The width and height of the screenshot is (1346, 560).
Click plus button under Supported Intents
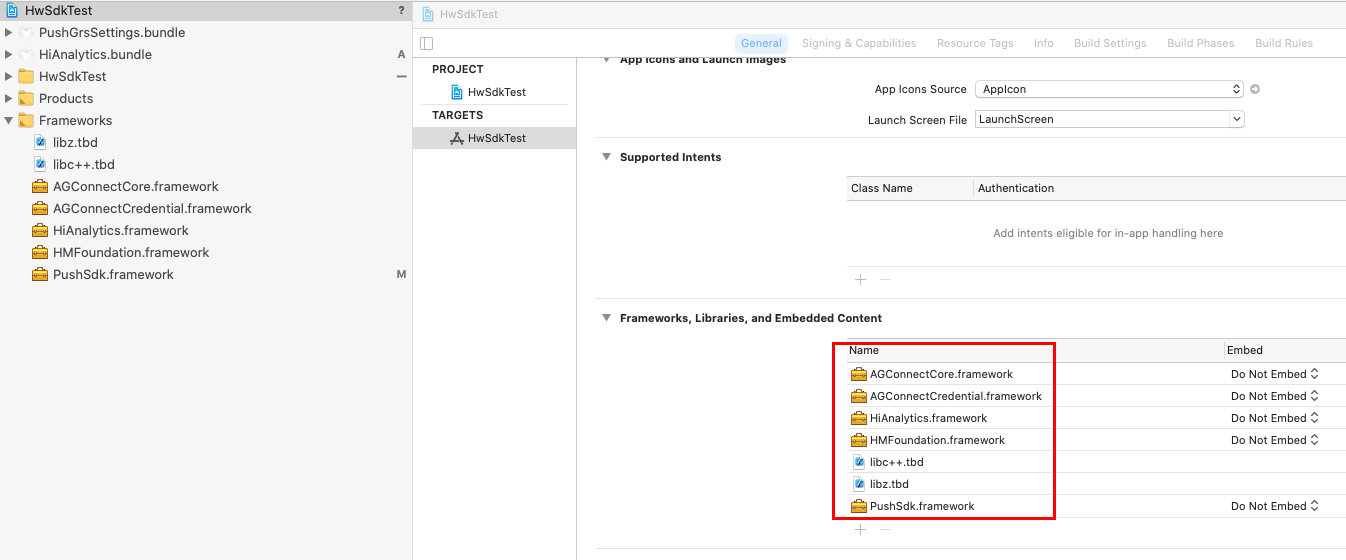coord(860,280)
